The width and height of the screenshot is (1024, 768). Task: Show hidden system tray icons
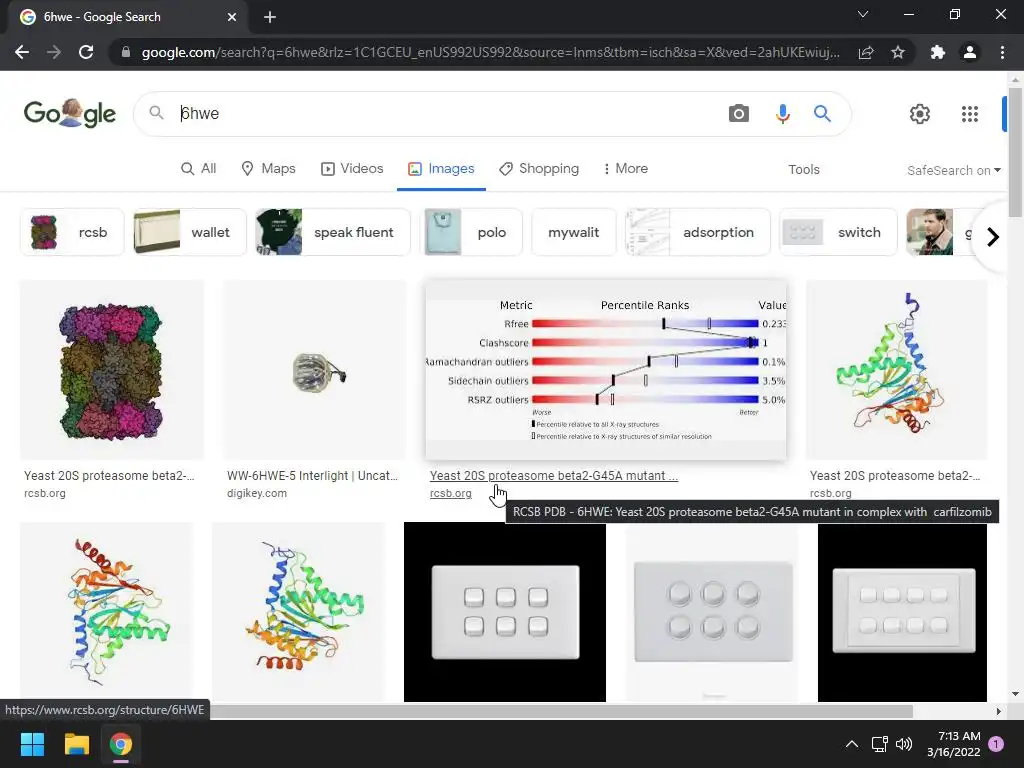(852, 744)
